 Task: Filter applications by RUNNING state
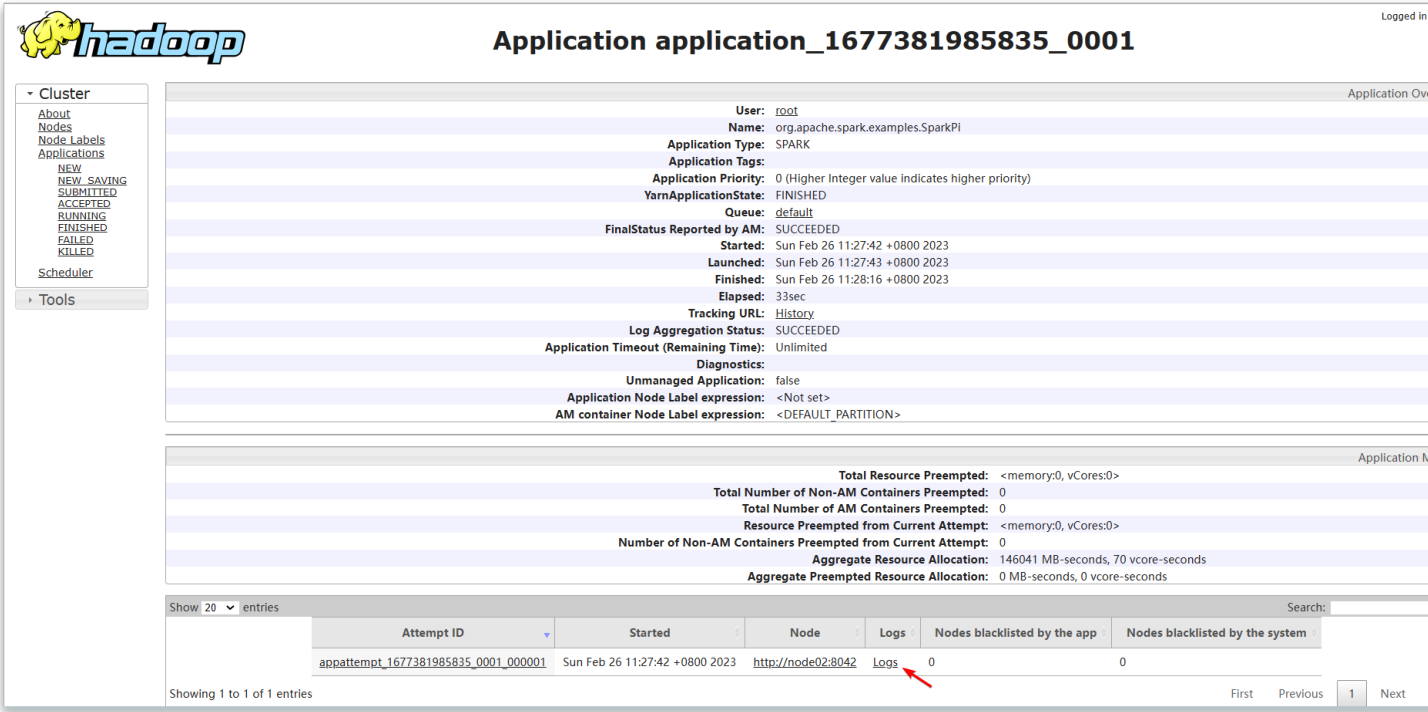point(82,216)
